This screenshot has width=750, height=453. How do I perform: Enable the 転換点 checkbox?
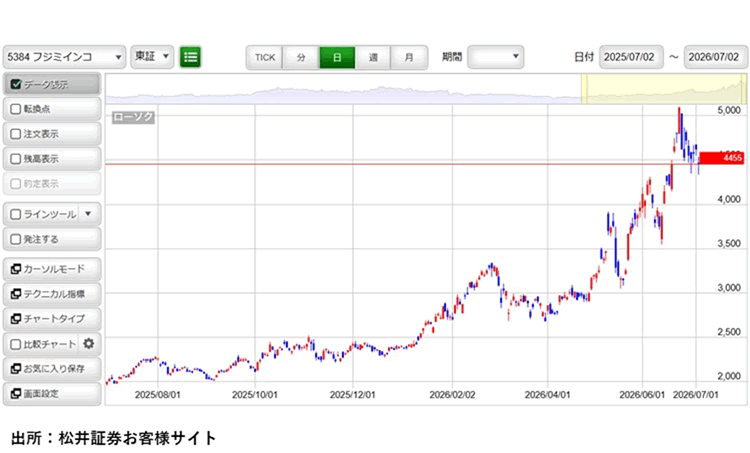click(x=16, y=109)
